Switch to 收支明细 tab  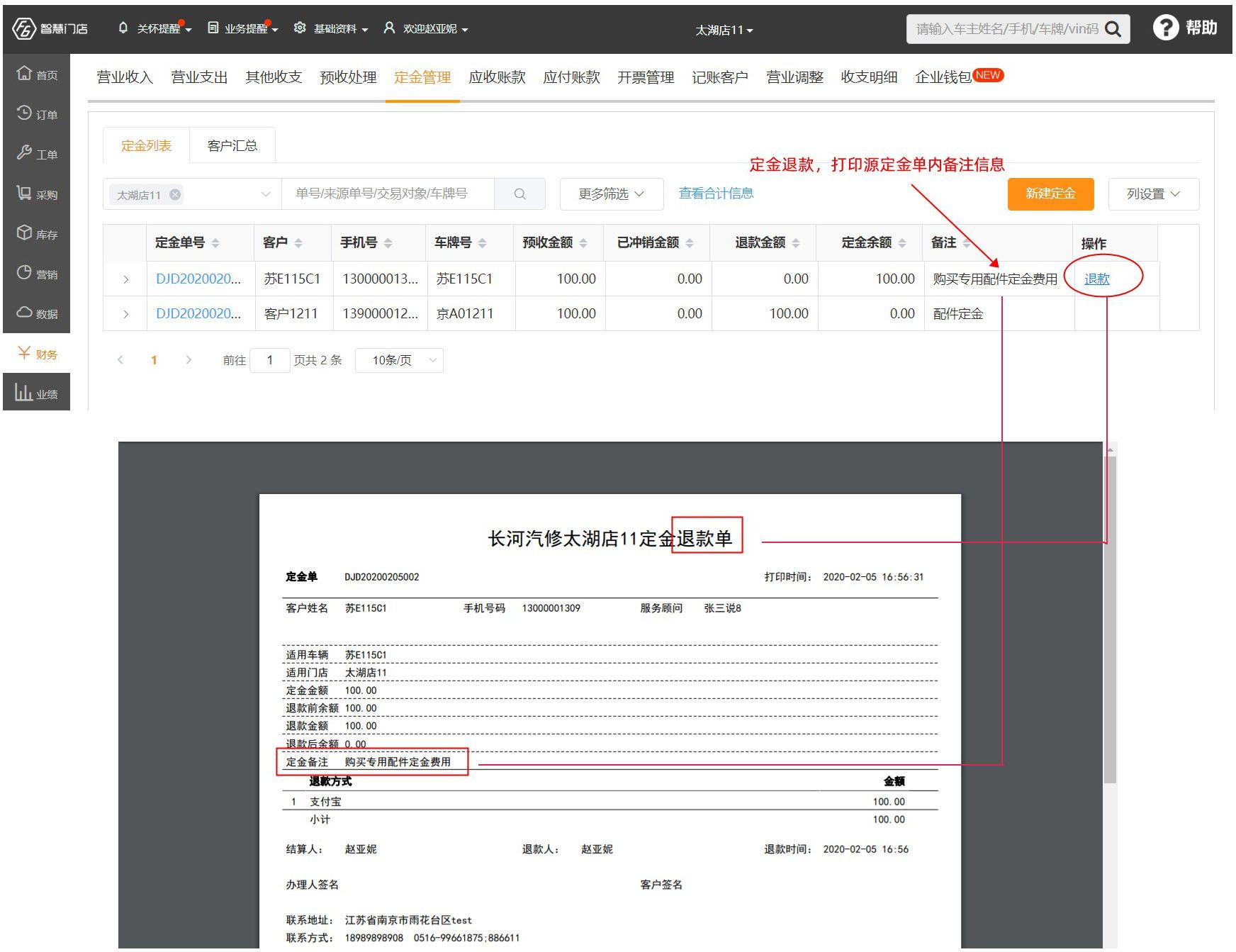(x=869, y=77)
